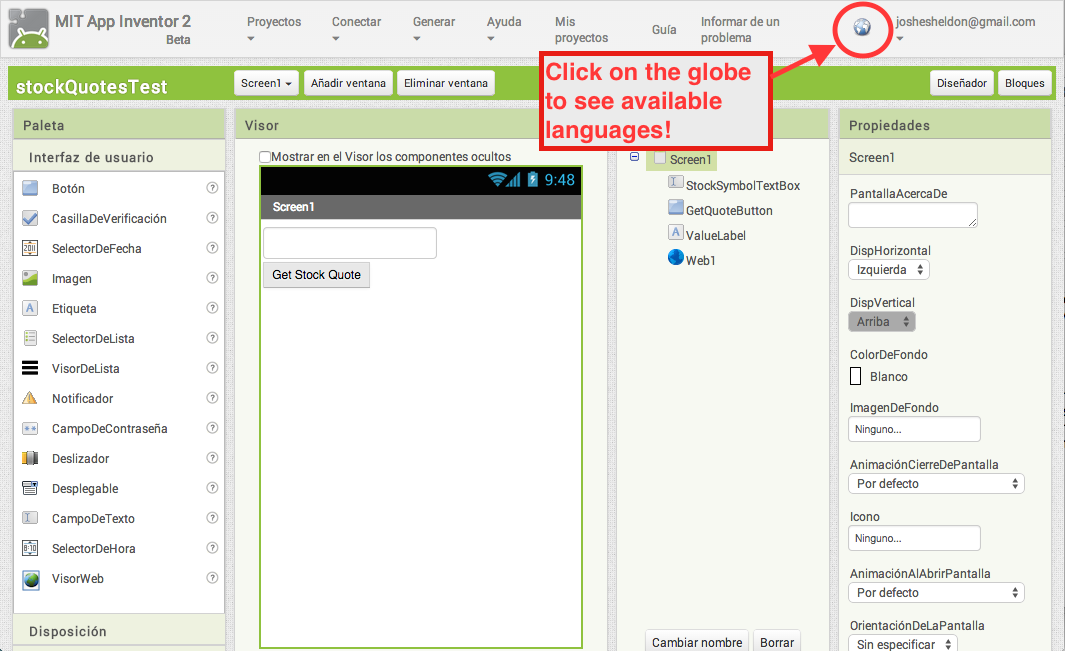Image resolution: width=1065 pixels, height=651 pixels.
Task: Select the Botón palette icon
Action: (30, 188)
